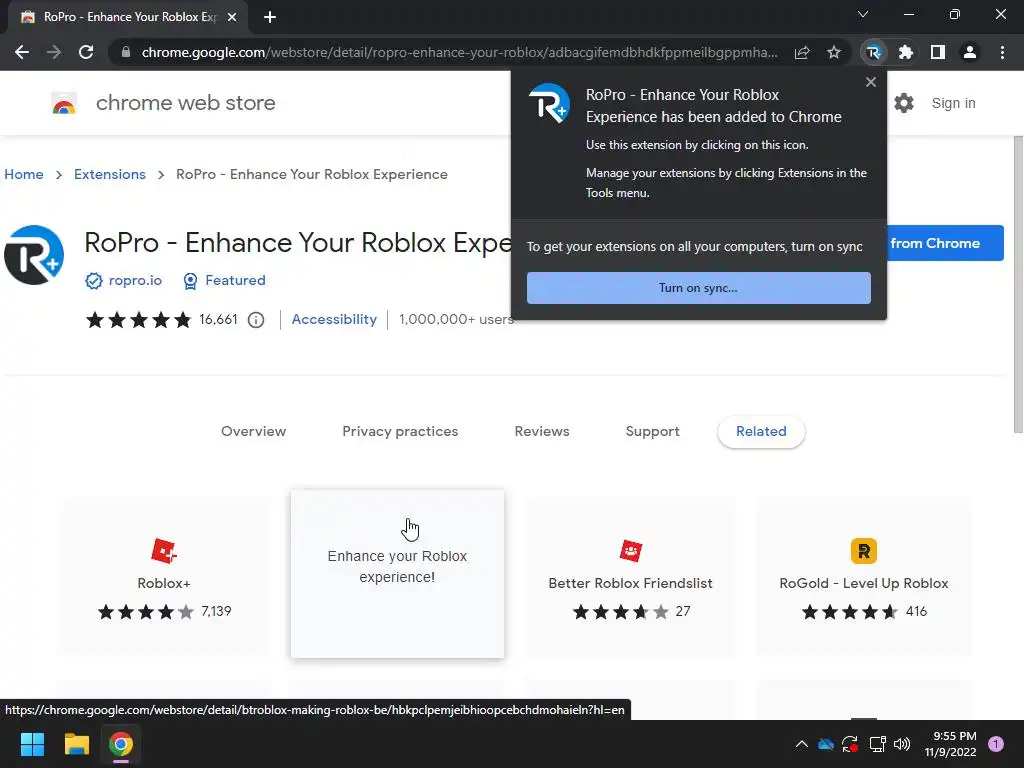This screenshot has height=768, width=1024.
Task: Click the network display tray icon
Action: [x=877, y=744]
